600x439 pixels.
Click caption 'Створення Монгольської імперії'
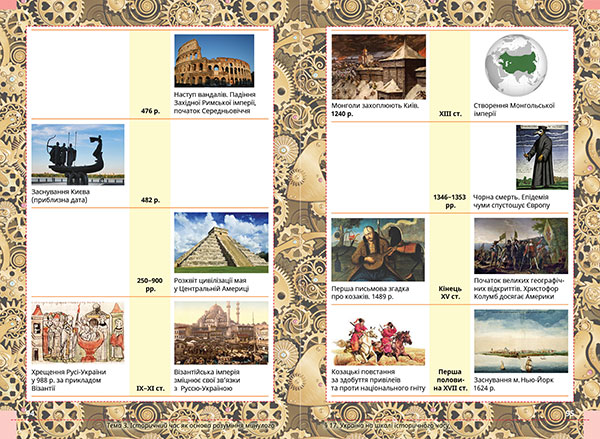pyautogui.click(x=514, y=110)
